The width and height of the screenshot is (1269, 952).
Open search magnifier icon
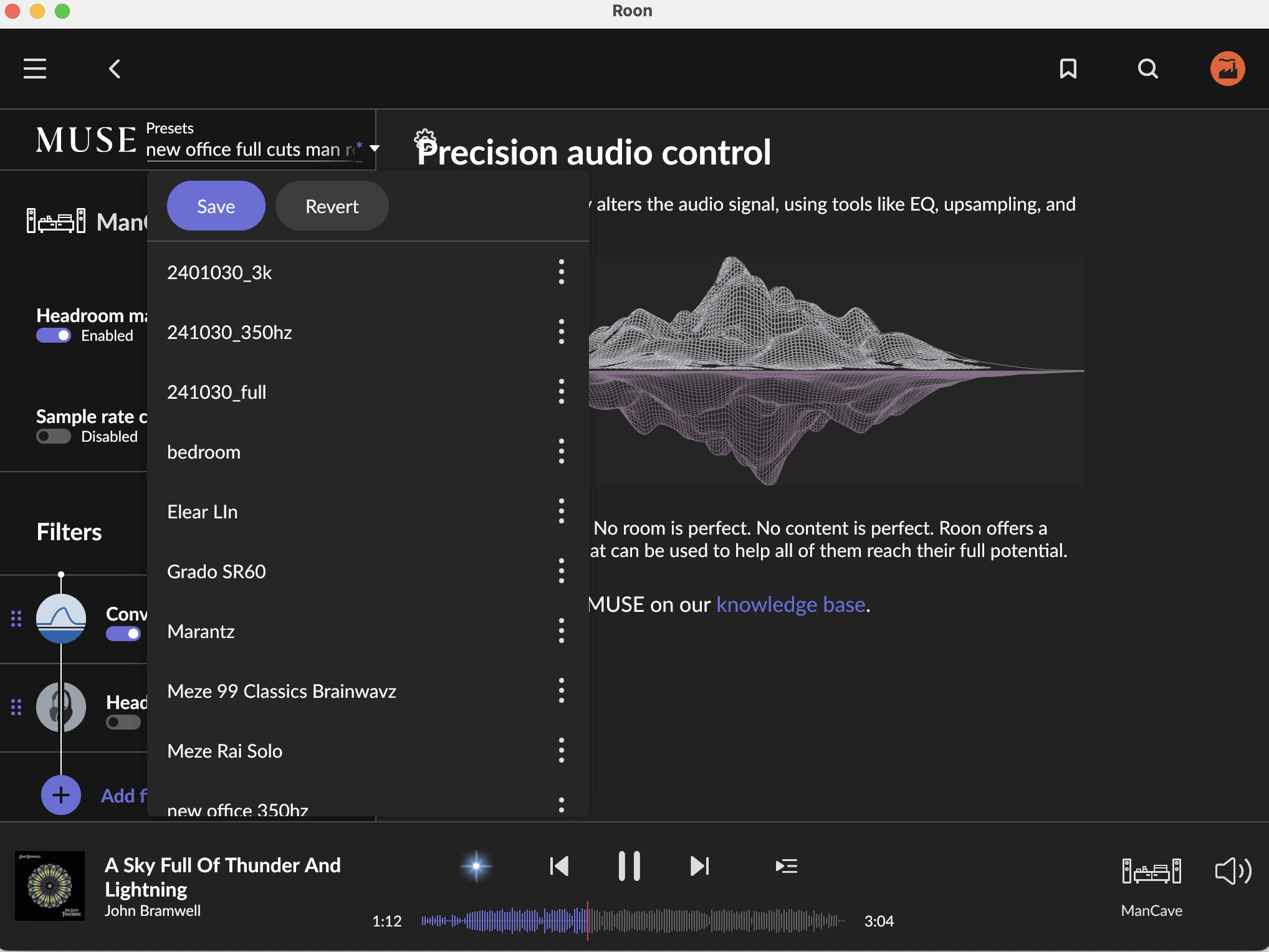[1147, 69]
